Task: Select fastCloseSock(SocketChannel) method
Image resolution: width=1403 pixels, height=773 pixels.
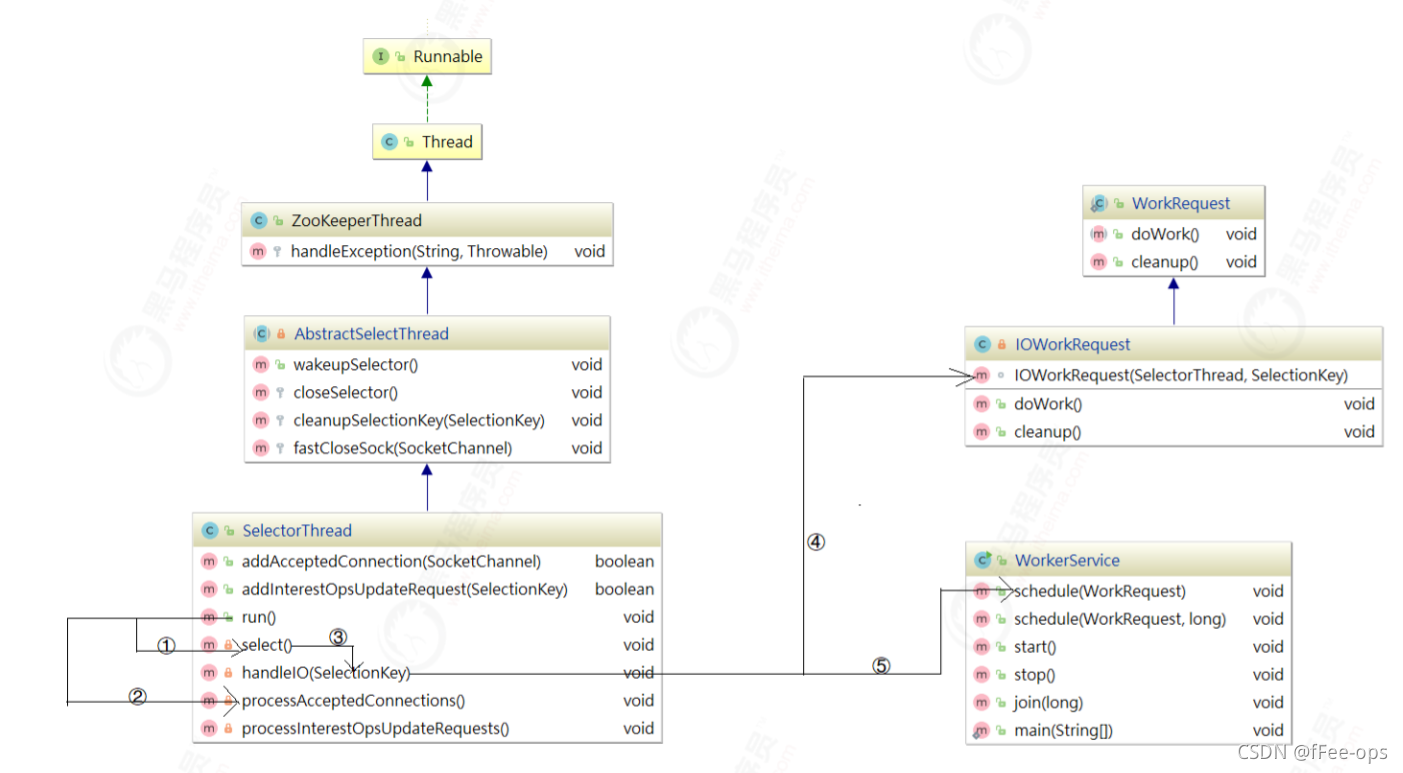Action: (402, 449)
